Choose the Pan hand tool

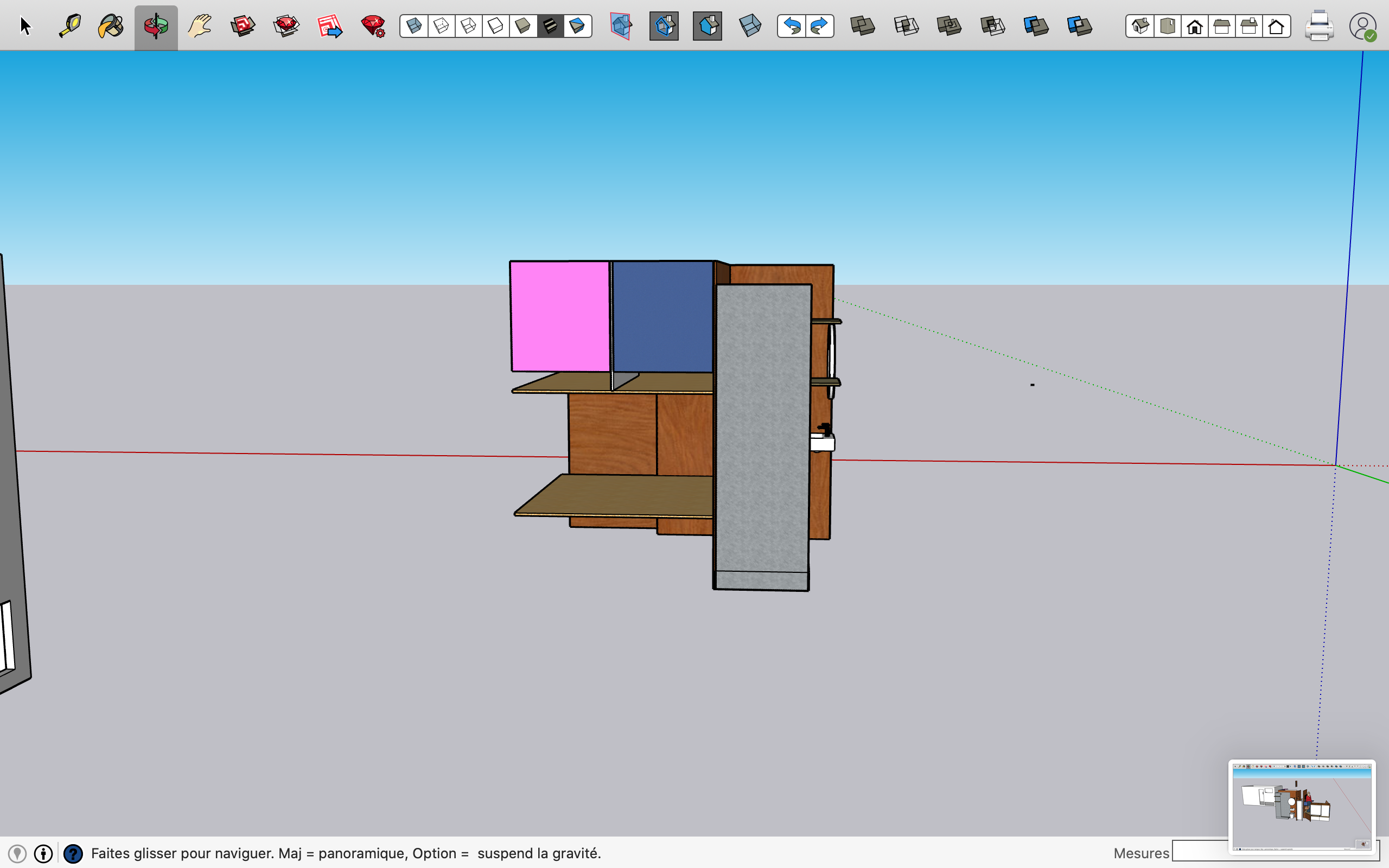(200, 27)
